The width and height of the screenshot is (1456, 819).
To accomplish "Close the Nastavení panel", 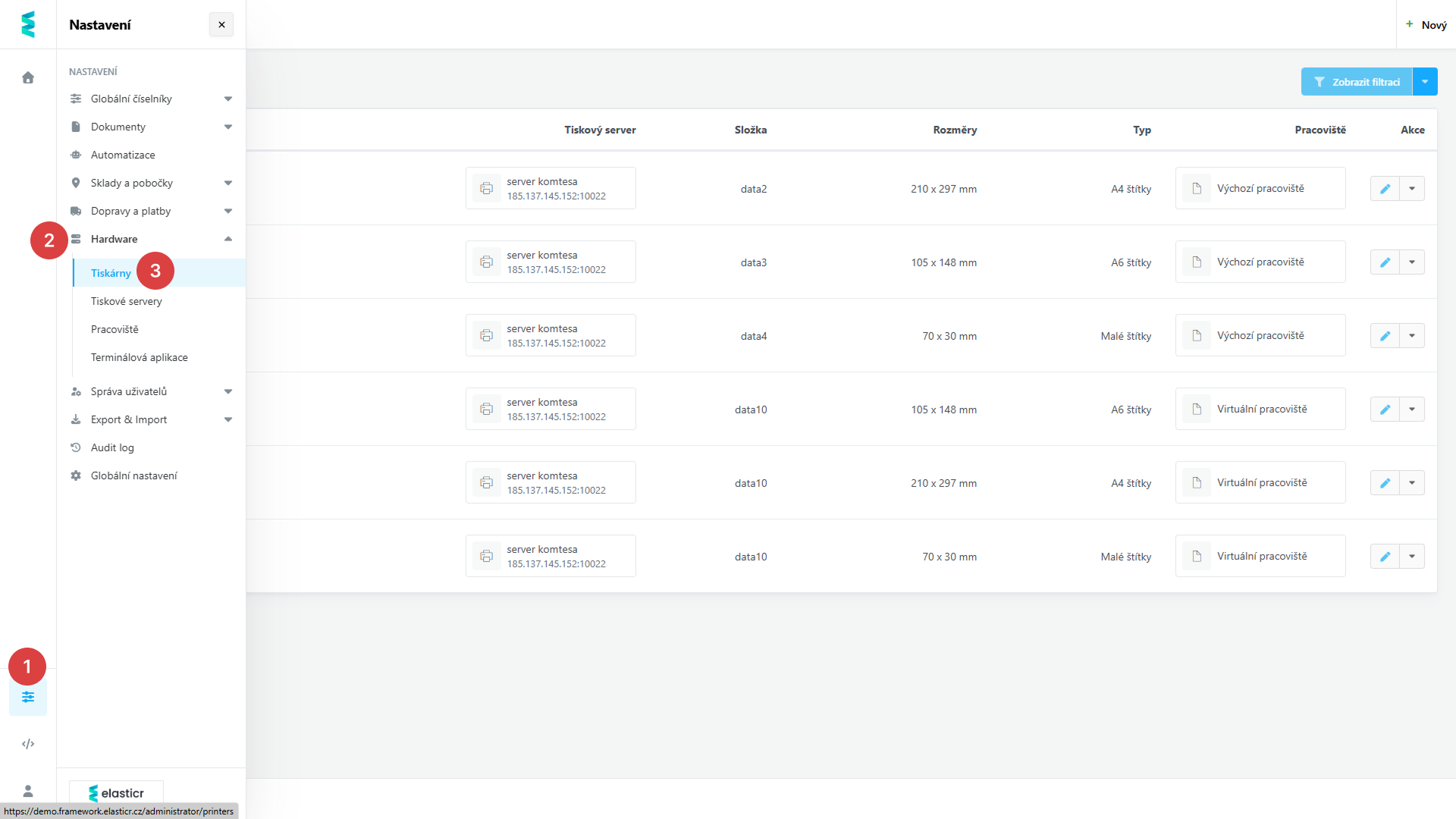I will [221, 25].
